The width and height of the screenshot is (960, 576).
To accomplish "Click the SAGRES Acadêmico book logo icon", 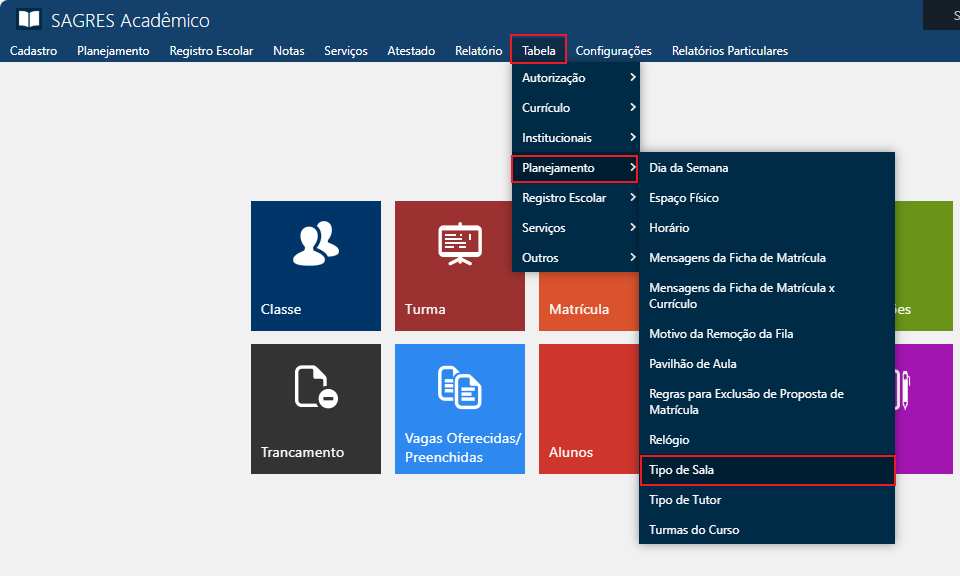I will click(x=29, y=20).
